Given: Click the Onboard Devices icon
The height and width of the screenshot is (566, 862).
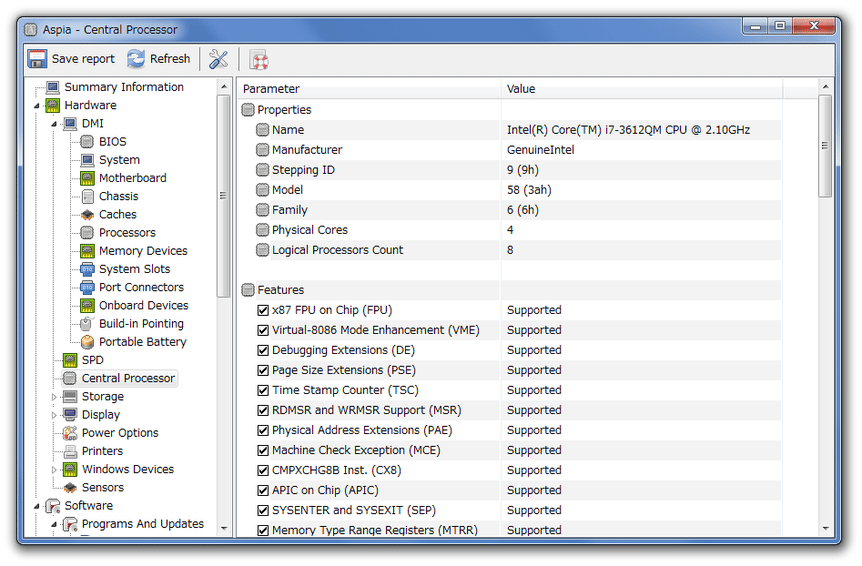Looking at the screenshot, I should coord(87,305).
